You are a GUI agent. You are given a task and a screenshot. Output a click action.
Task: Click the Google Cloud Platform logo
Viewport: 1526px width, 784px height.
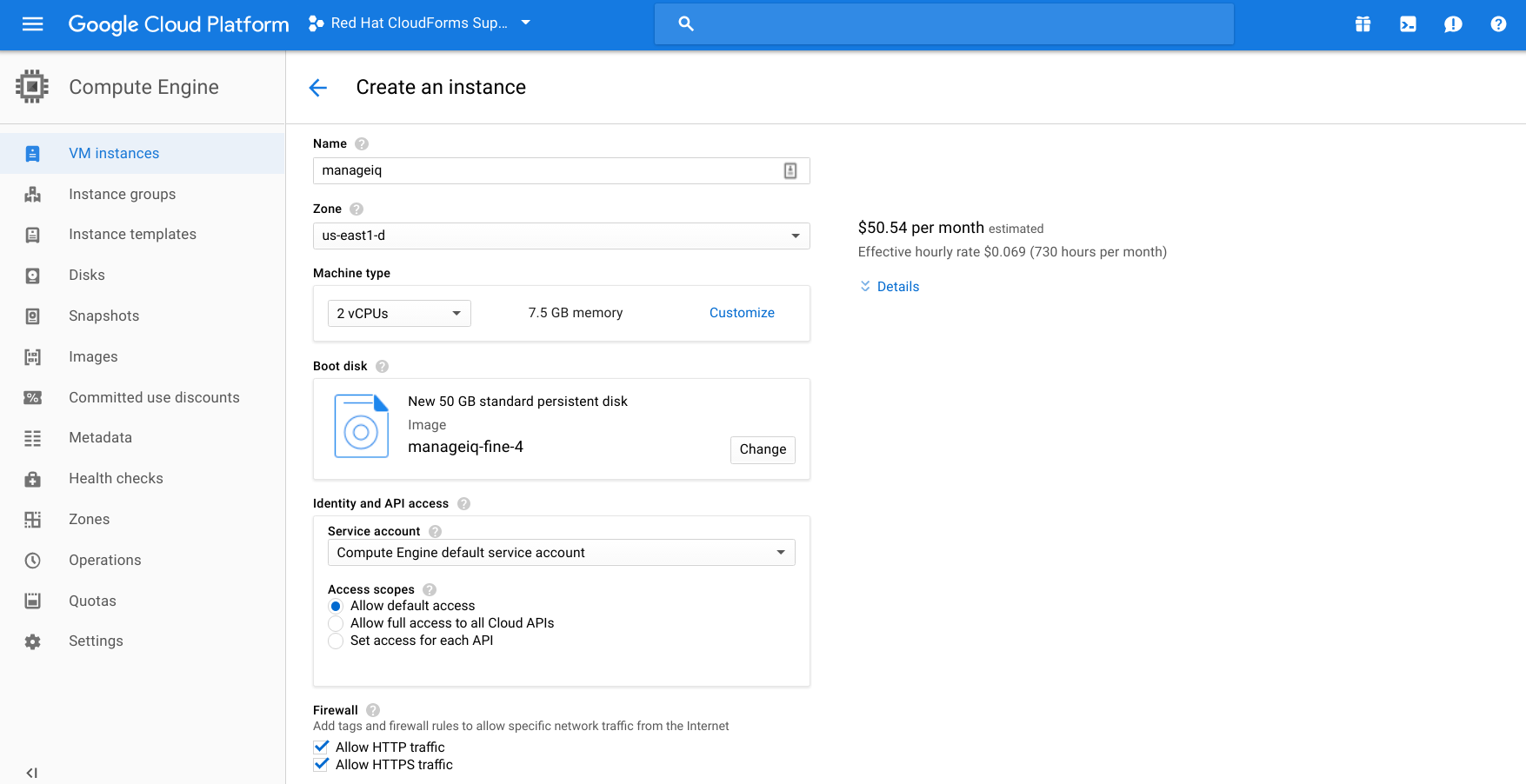click(x=178, y=24)
